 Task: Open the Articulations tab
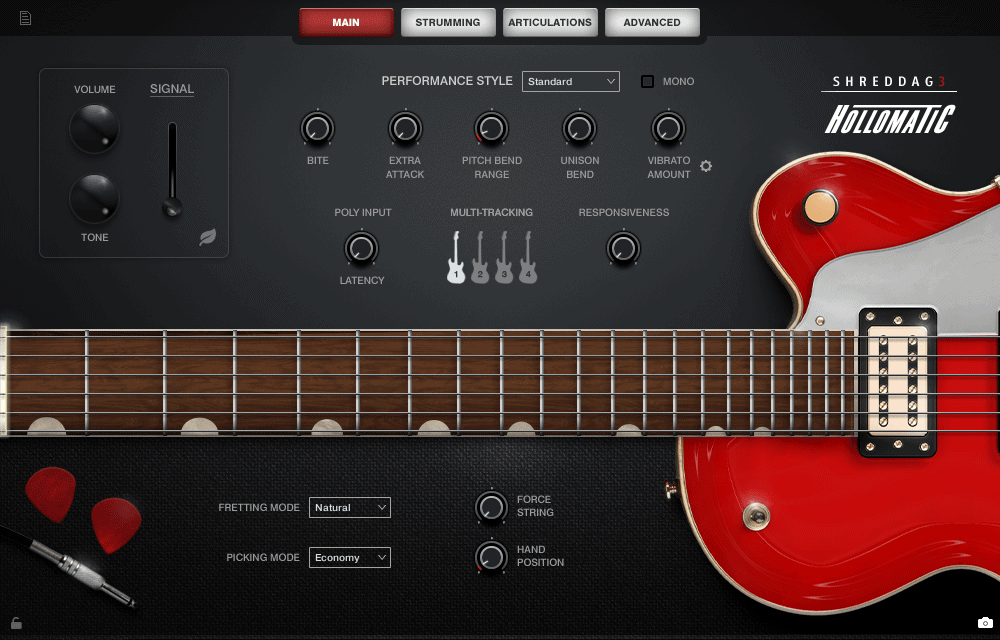[x=550, y=22]
